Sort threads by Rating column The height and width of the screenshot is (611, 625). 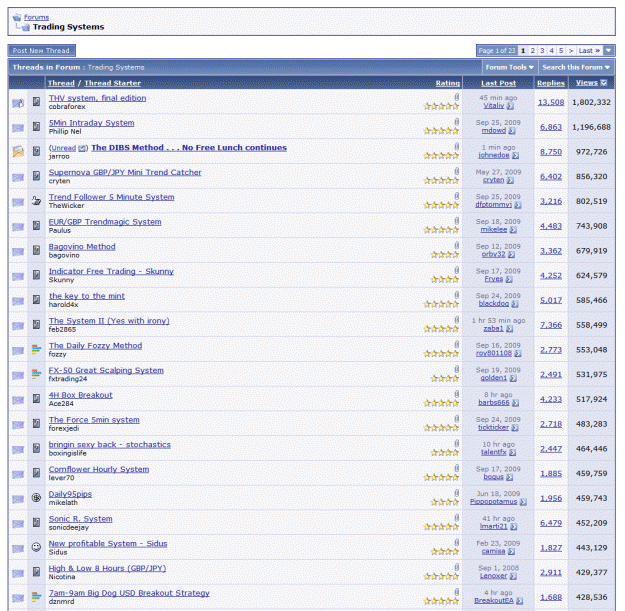[x=448, y=83]
